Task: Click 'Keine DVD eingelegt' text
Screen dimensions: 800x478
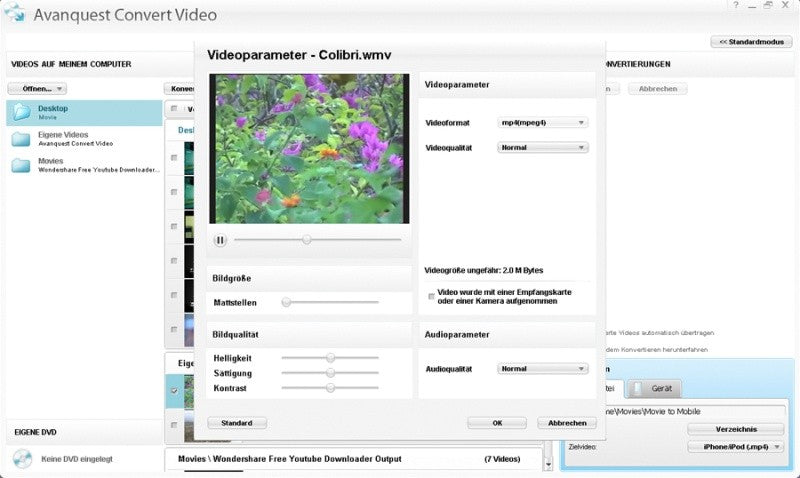Action: [77, 459]
